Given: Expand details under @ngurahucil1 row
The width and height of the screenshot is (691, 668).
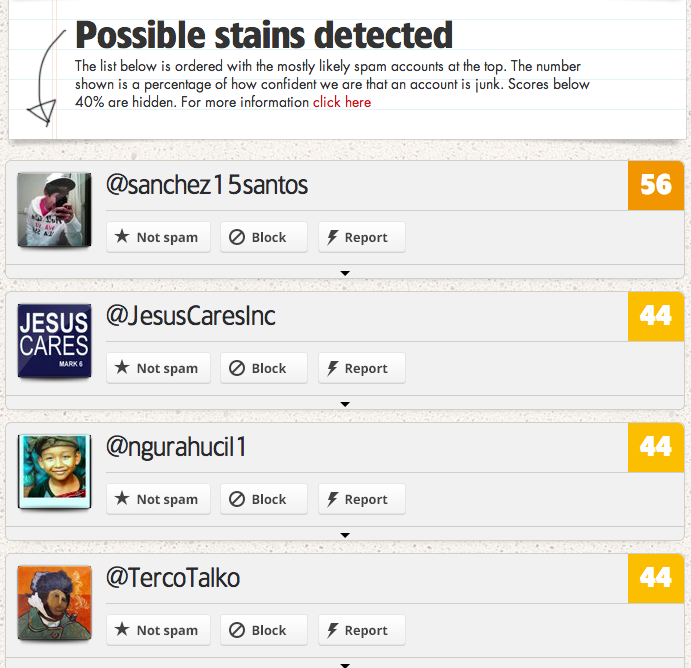Looking at the screenshot, I should (345, 535).
